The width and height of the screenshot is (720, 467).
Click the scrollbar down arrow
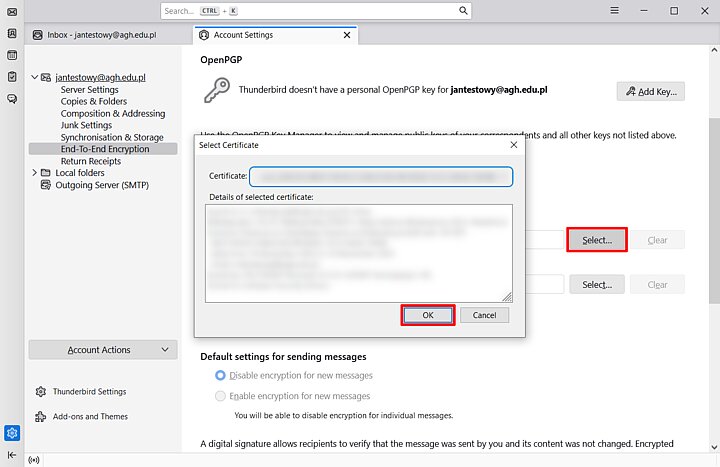(714, 447)
